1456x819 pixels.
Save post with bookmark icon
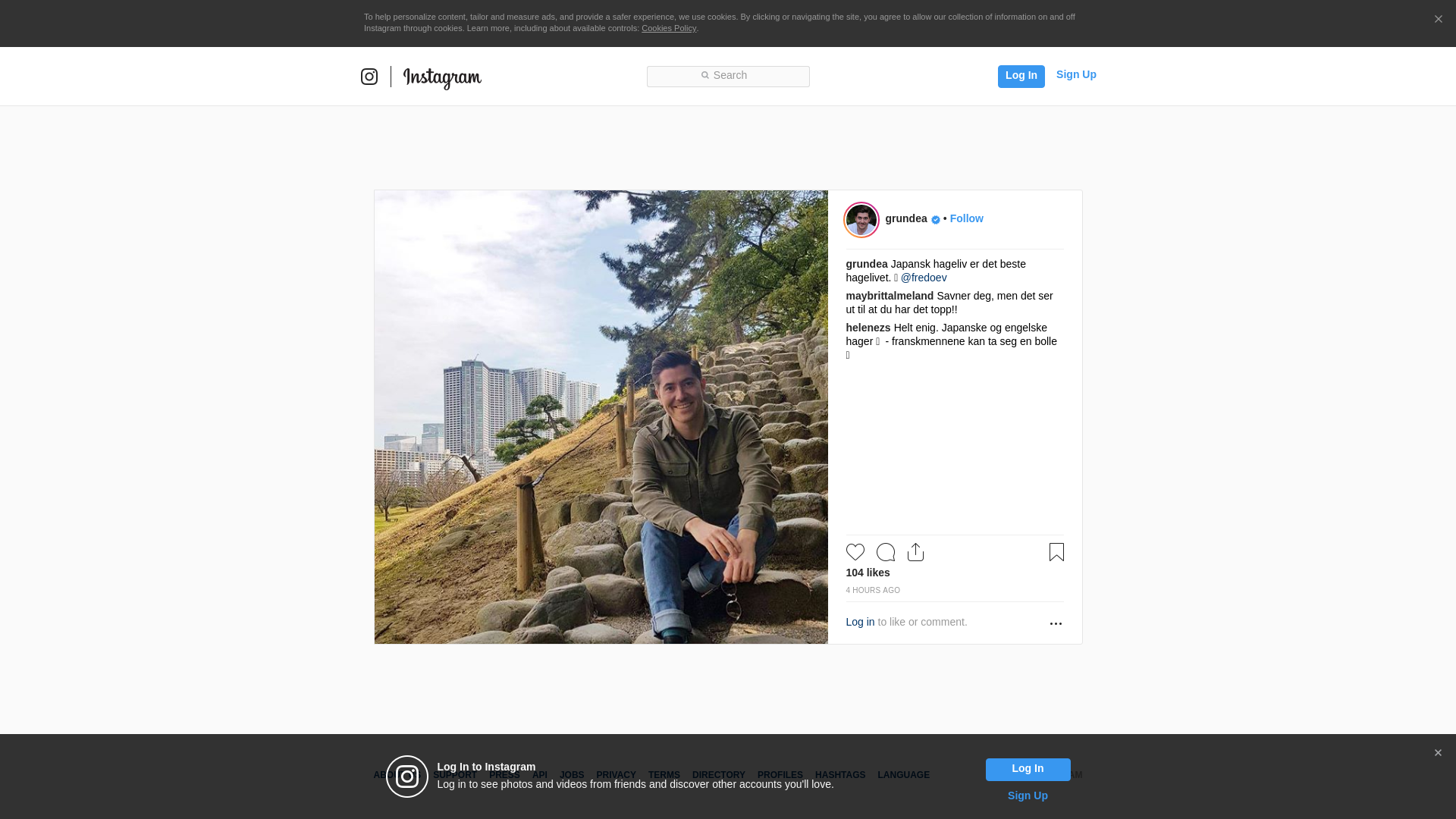[x=1056, y=552]
